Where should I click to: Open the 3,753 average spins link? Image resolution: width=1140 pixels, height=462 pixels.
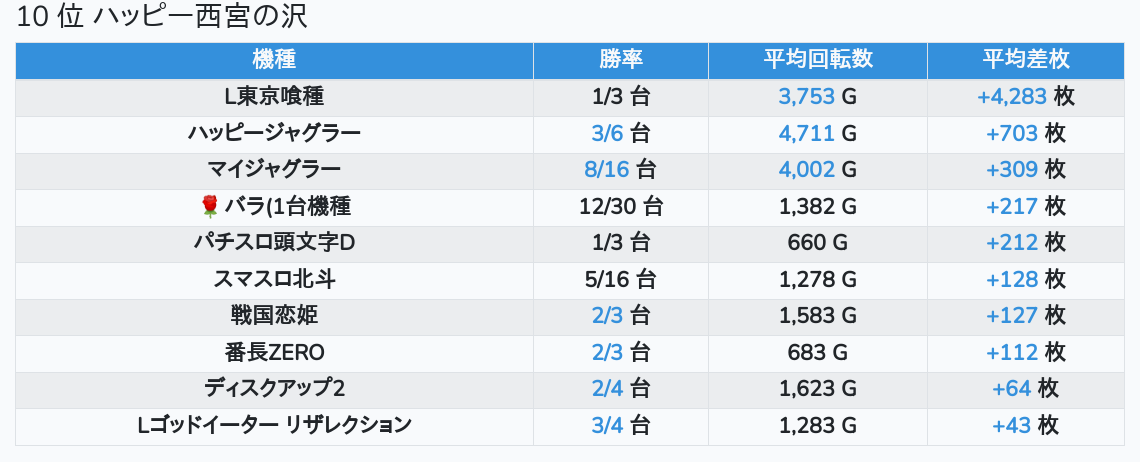[x=806, y=96]
